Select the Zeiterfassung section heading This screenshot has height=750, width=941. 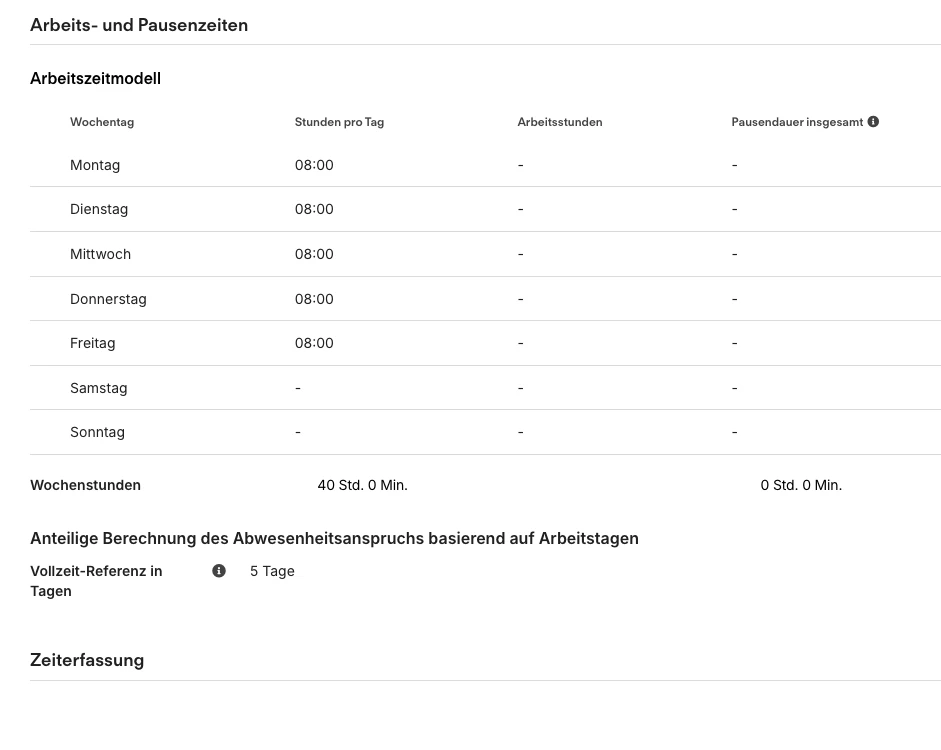click(87, 660)
